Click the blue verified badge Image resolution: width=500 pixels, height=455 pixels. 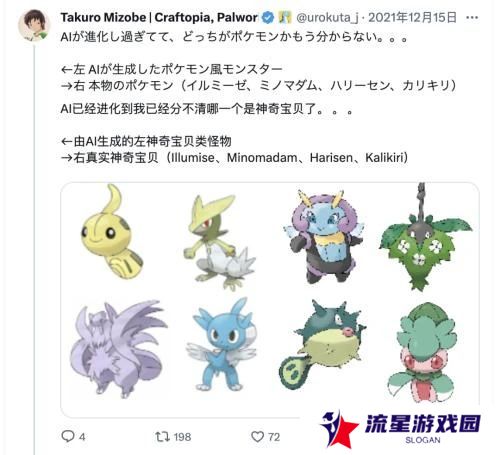(x=268, y=17)
